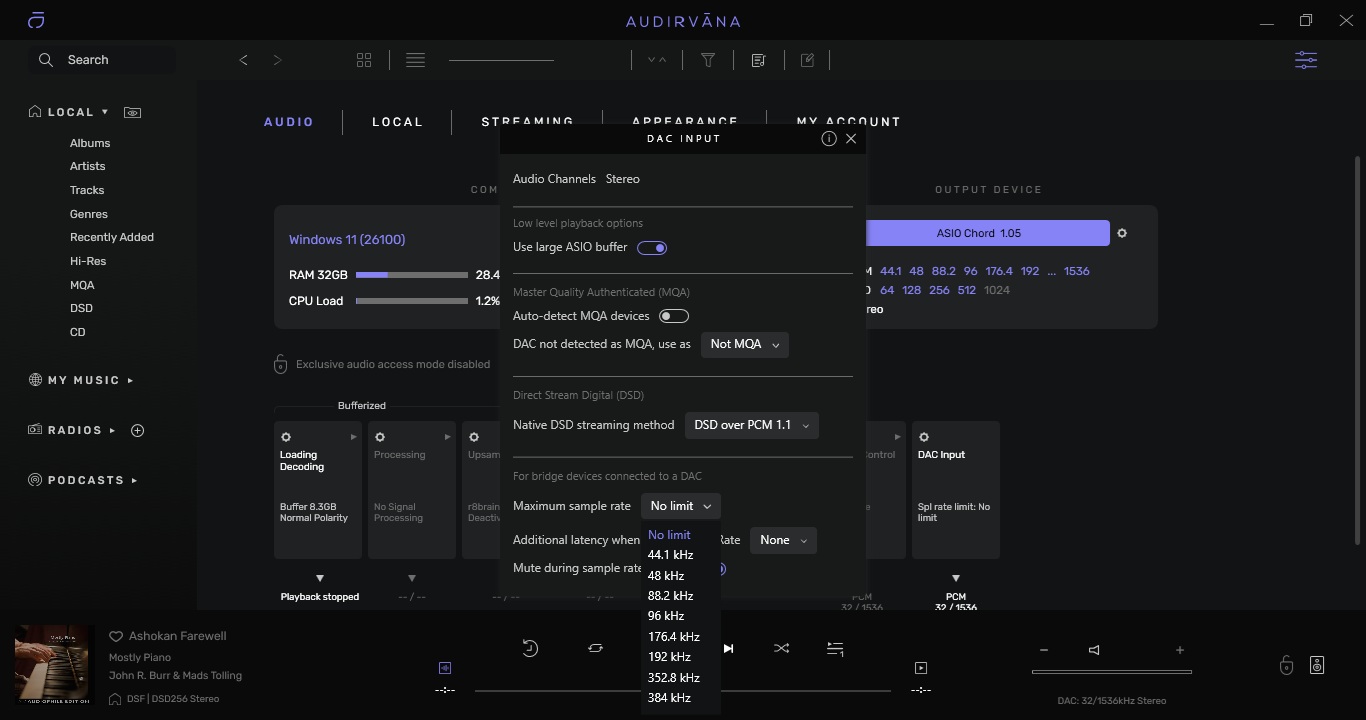Image resolution: width=1366 pixels, height=720 pixels.
Task: Open DAC Input module gear icon
Action: [924, 437]
